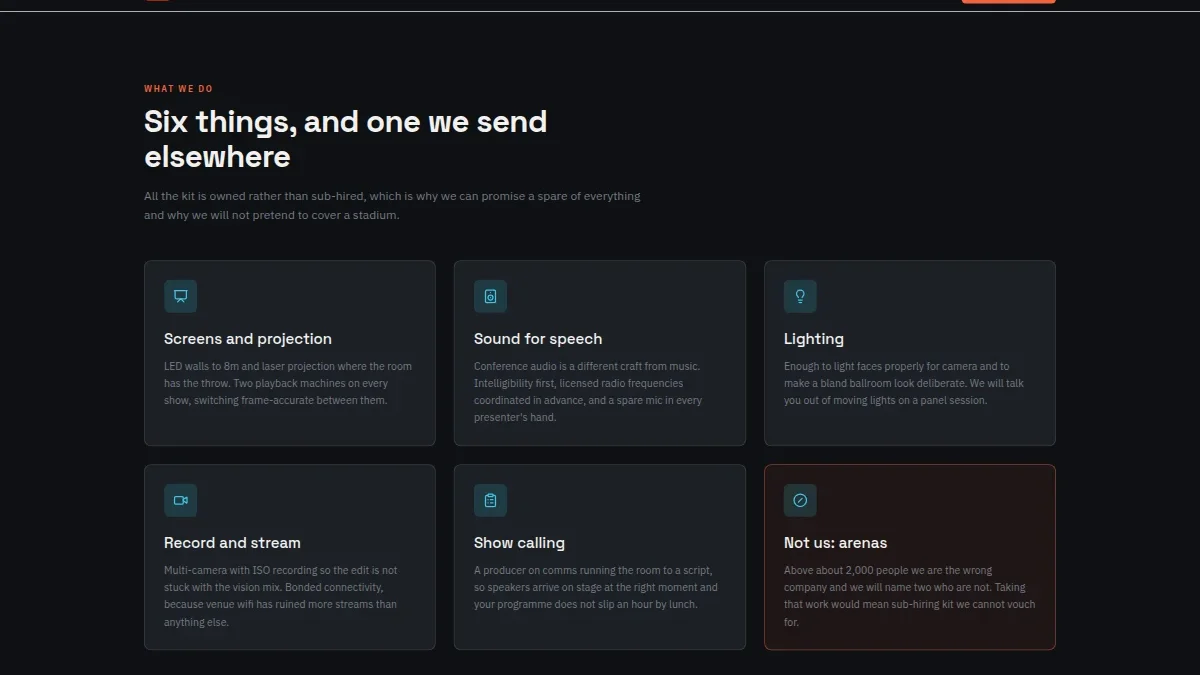Click the compass icon on Not us card

pyautogui.click(x=800, y=500)
